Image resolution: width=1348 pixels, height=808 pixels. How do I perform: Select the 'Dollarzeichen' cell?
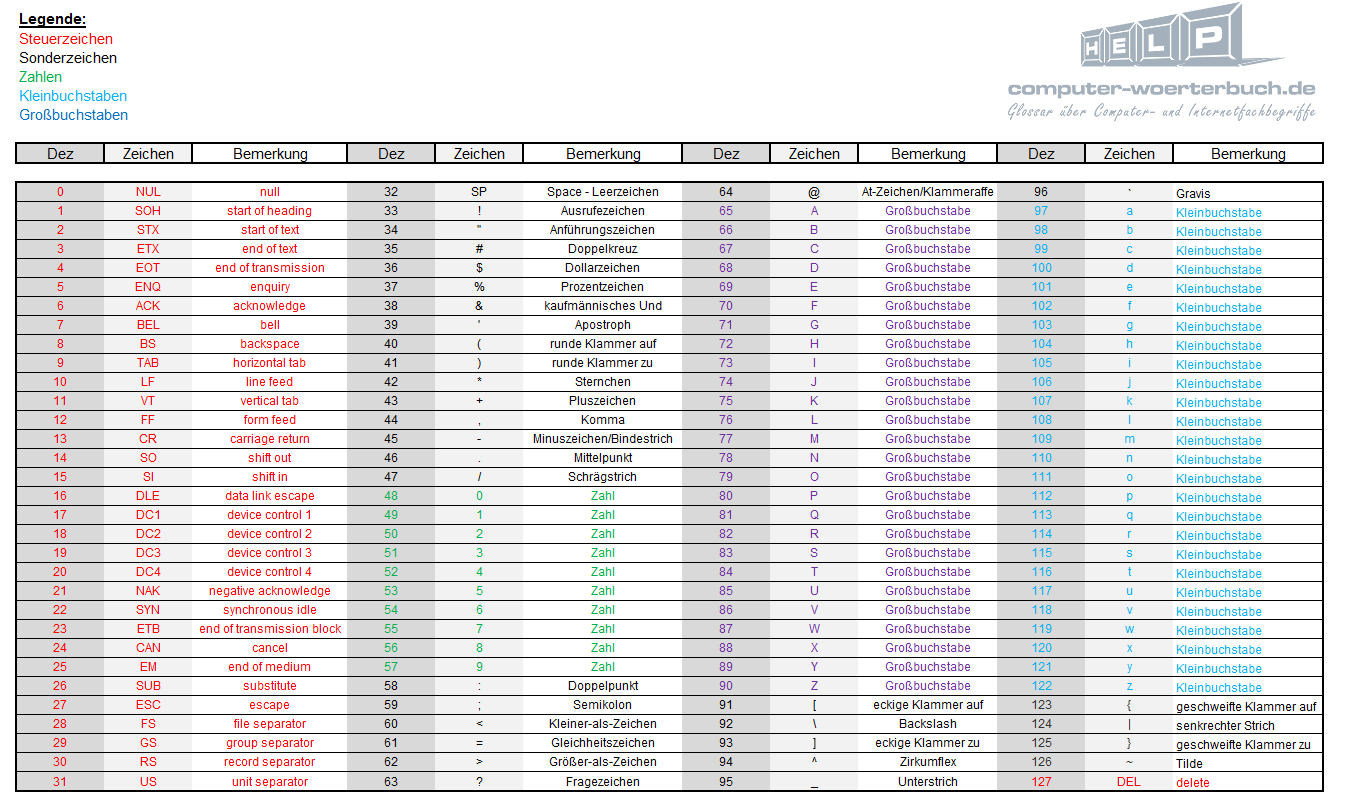[603, 268]
